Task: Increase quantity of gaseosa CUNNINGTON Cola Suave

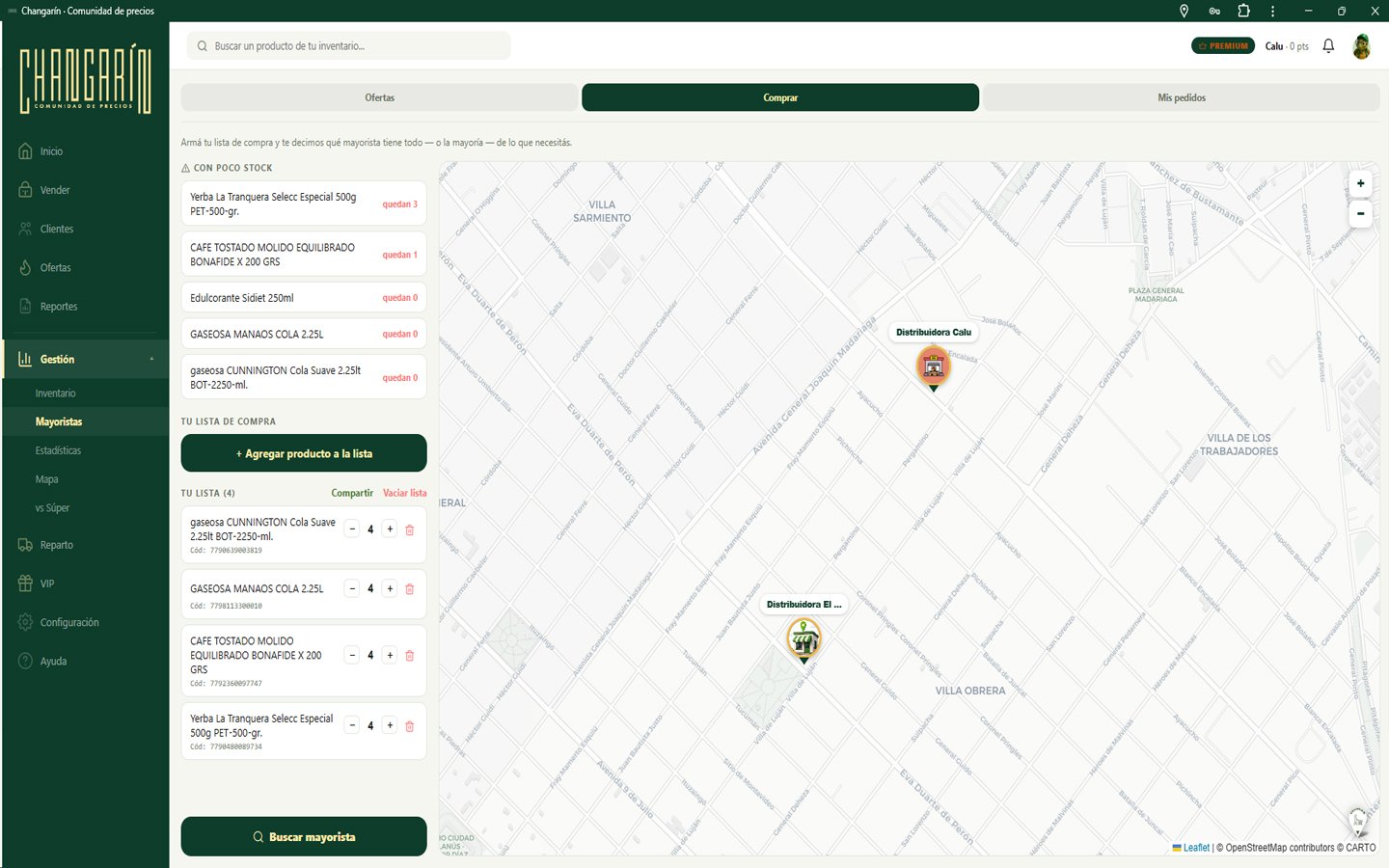Action: [x=390, y=529]
